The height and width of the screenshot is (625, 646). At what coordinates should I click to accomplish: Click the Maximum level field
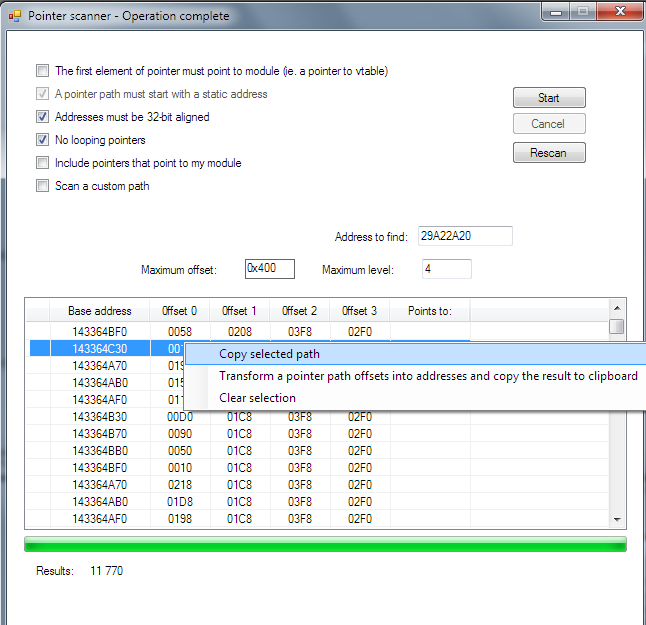tap(446, 269)
